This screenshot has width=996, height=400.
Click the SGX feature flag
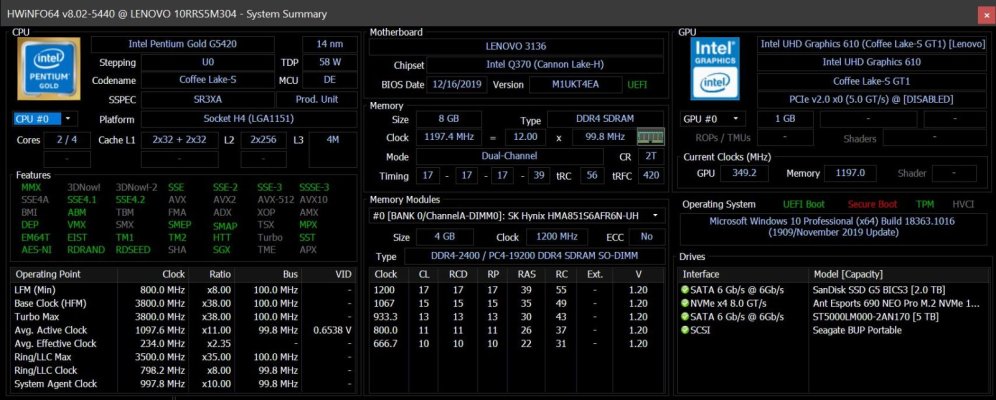[222, 250]
